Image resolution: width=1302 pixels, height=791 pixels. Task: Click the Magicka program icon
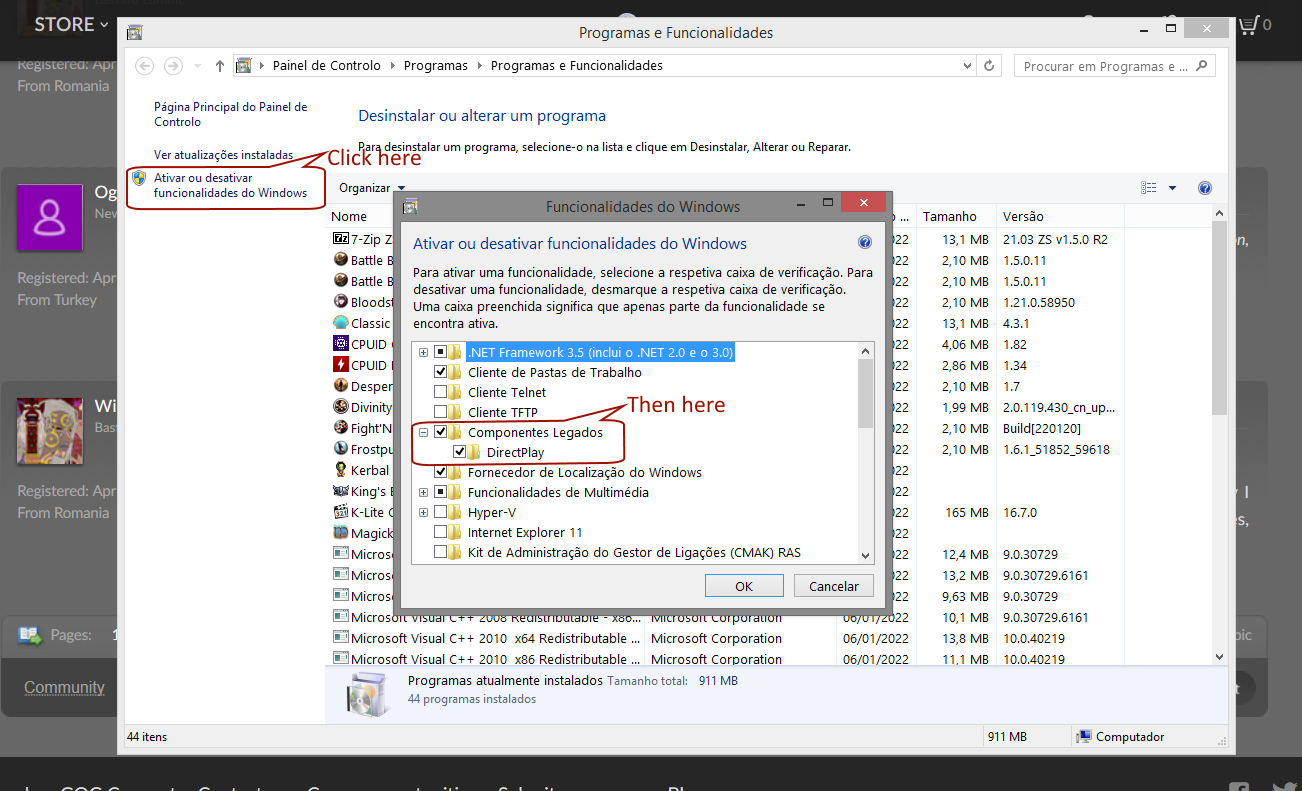[x=340, y=533]
